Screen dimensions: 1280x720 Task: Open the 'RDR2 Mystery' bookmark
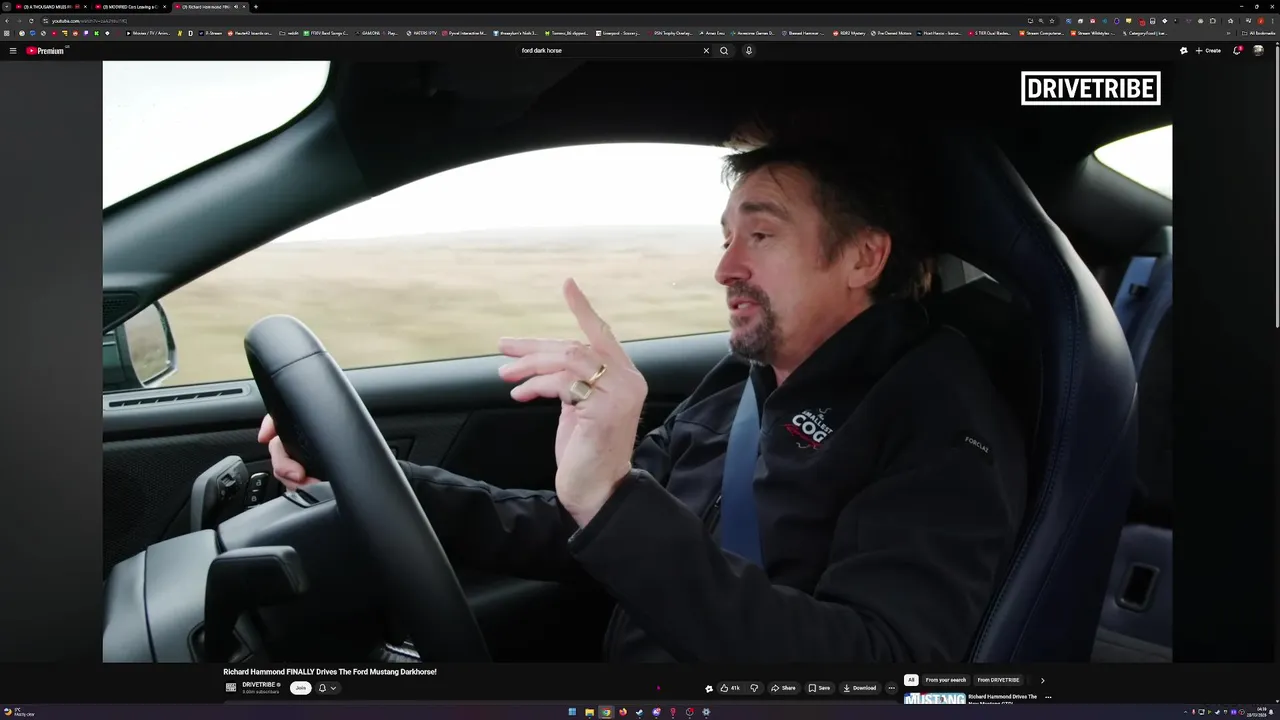point(849,33)
